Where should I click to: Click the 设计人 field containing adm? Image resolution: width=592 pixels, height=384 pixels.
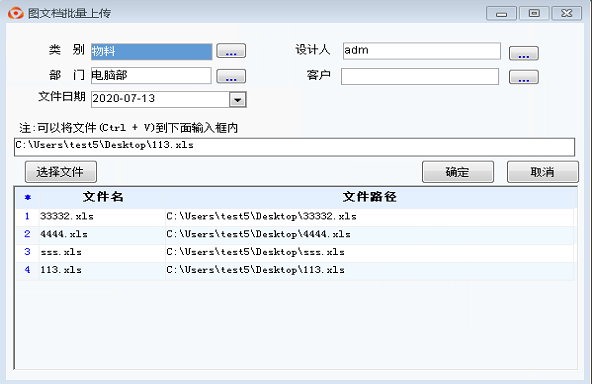coord(422,51)
